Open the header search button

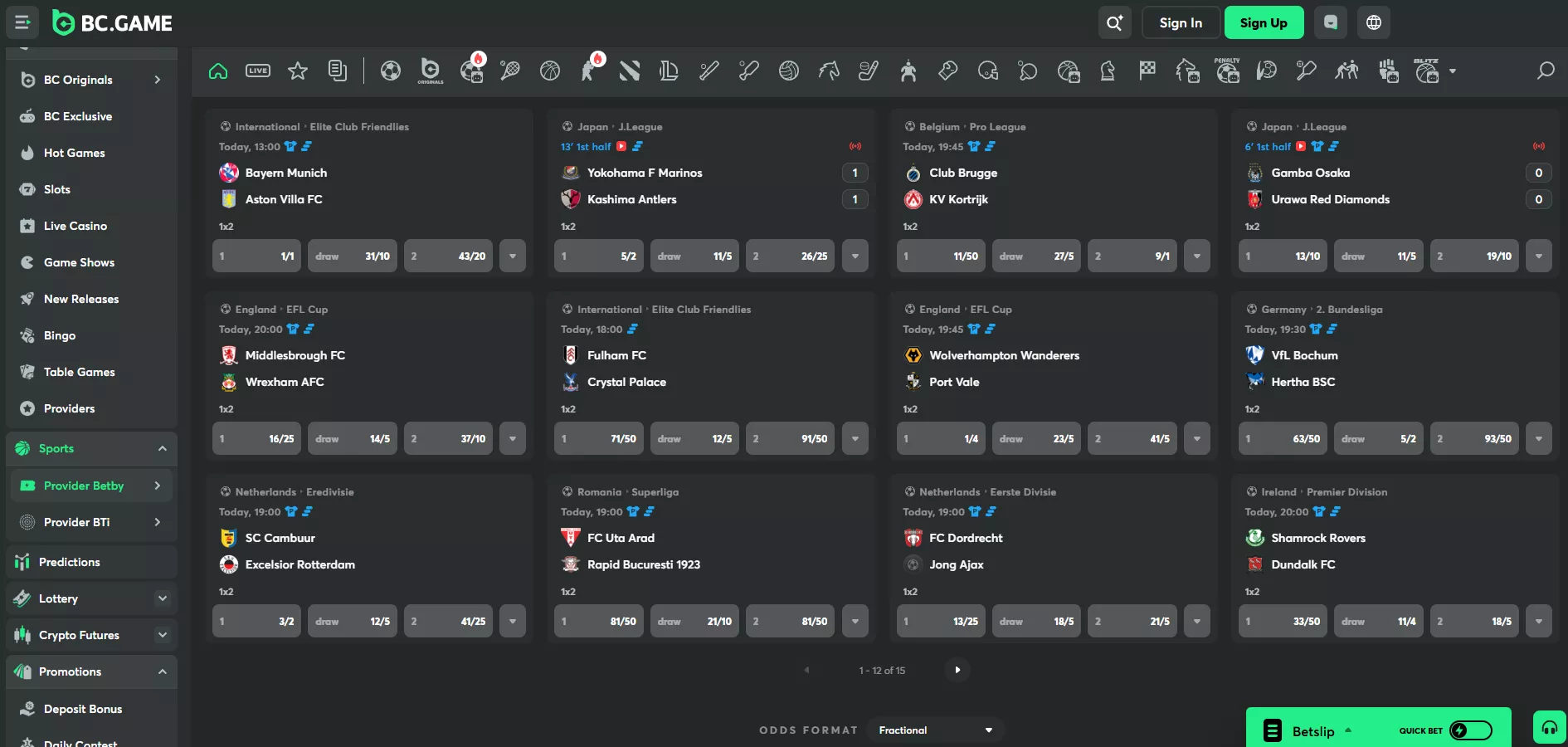click(x=1114, y=22)
